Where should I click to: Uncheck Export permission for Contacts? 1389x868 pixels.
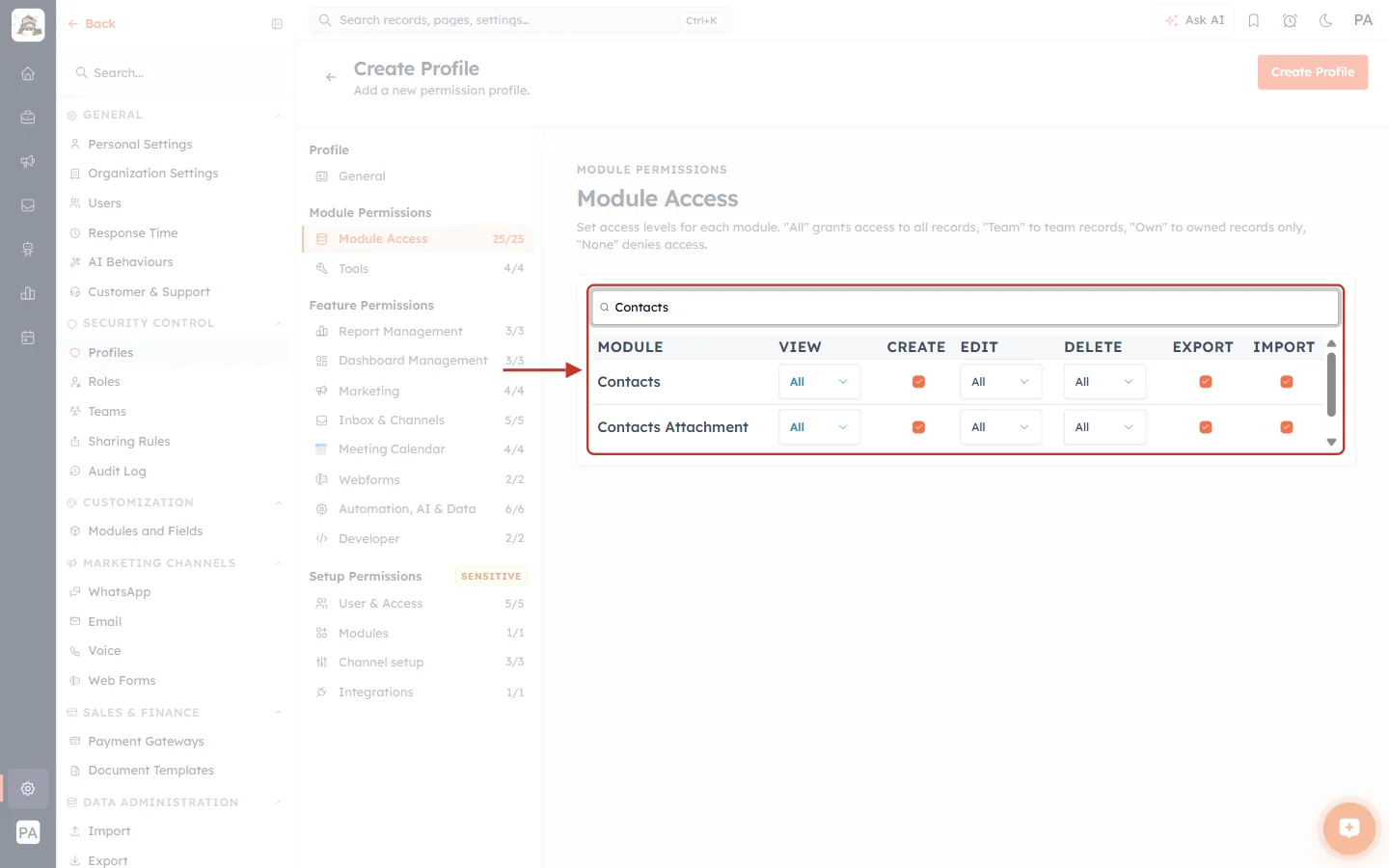1206,382
